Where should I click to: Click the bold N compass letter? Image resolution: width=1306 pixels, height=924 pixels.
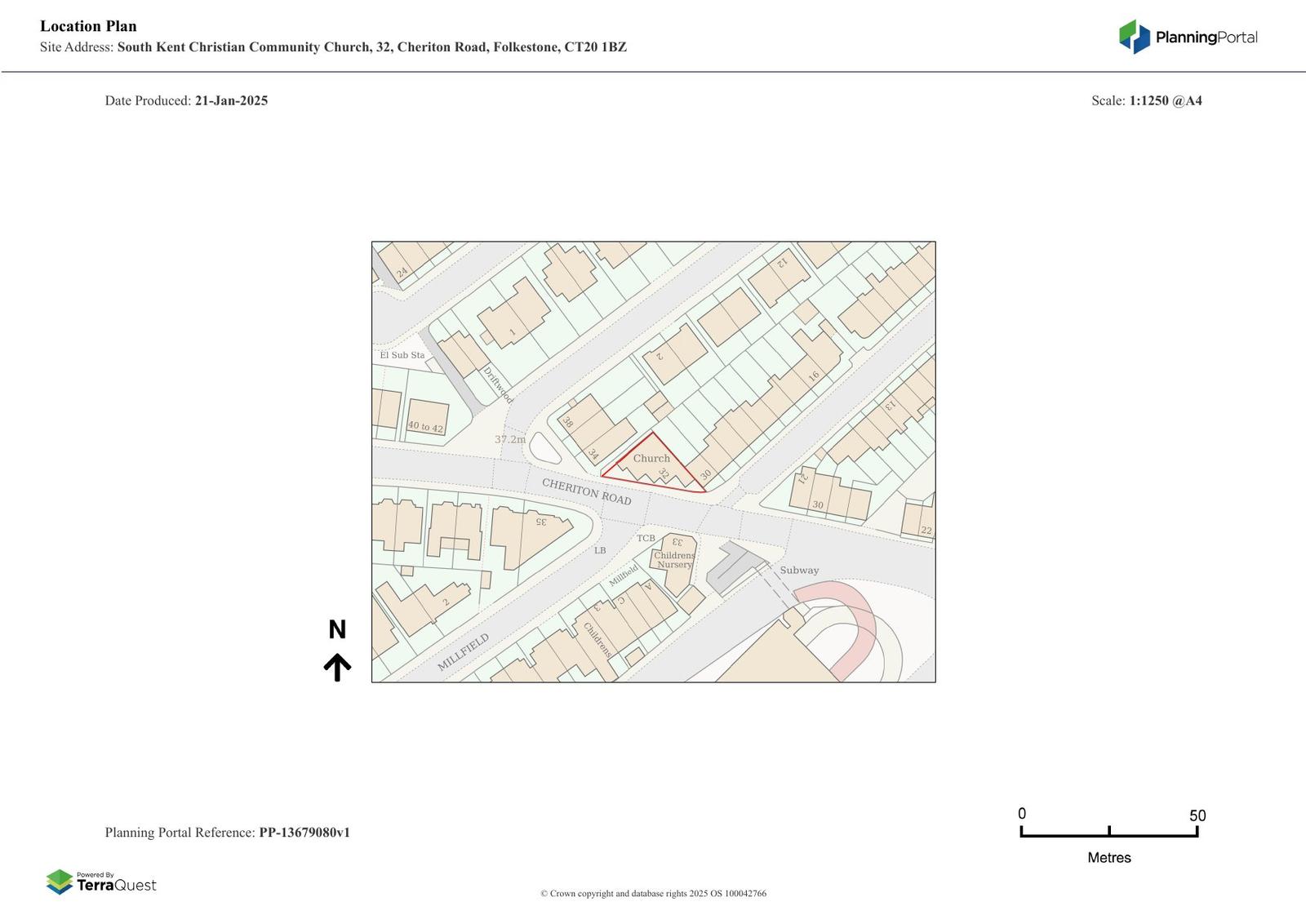click(x=337, y=629)
